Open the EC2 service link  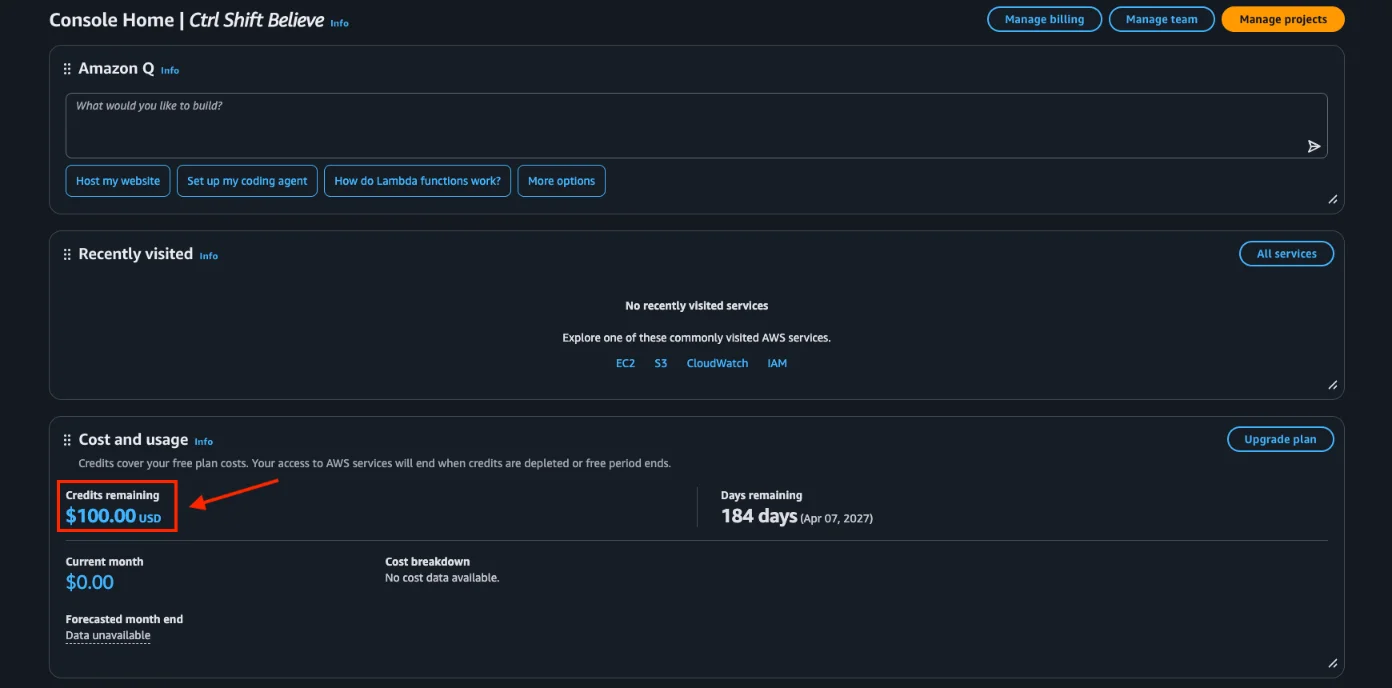pos(625,364)
